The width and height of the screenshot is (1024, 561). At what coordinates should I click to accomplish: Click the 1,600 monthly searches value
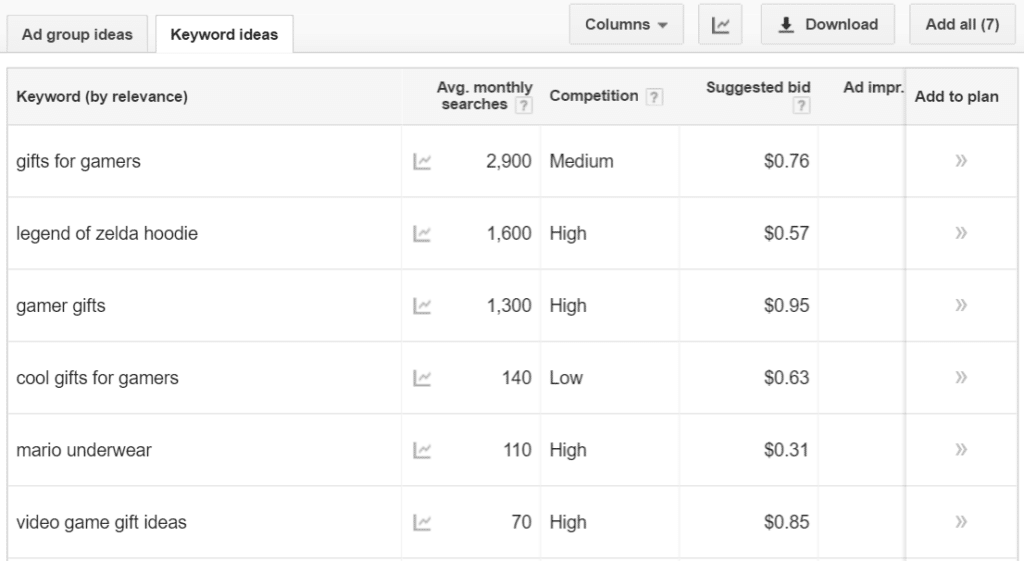509,234
